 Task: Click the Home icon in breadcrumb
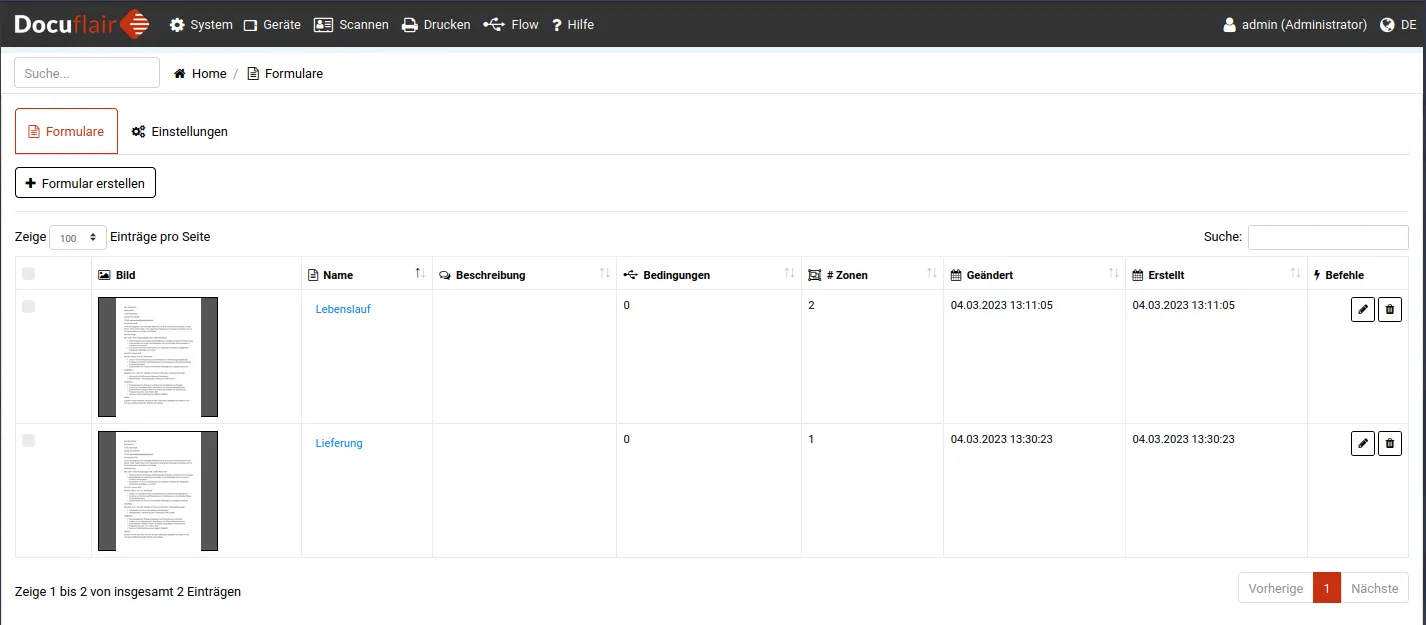point(180,74)
